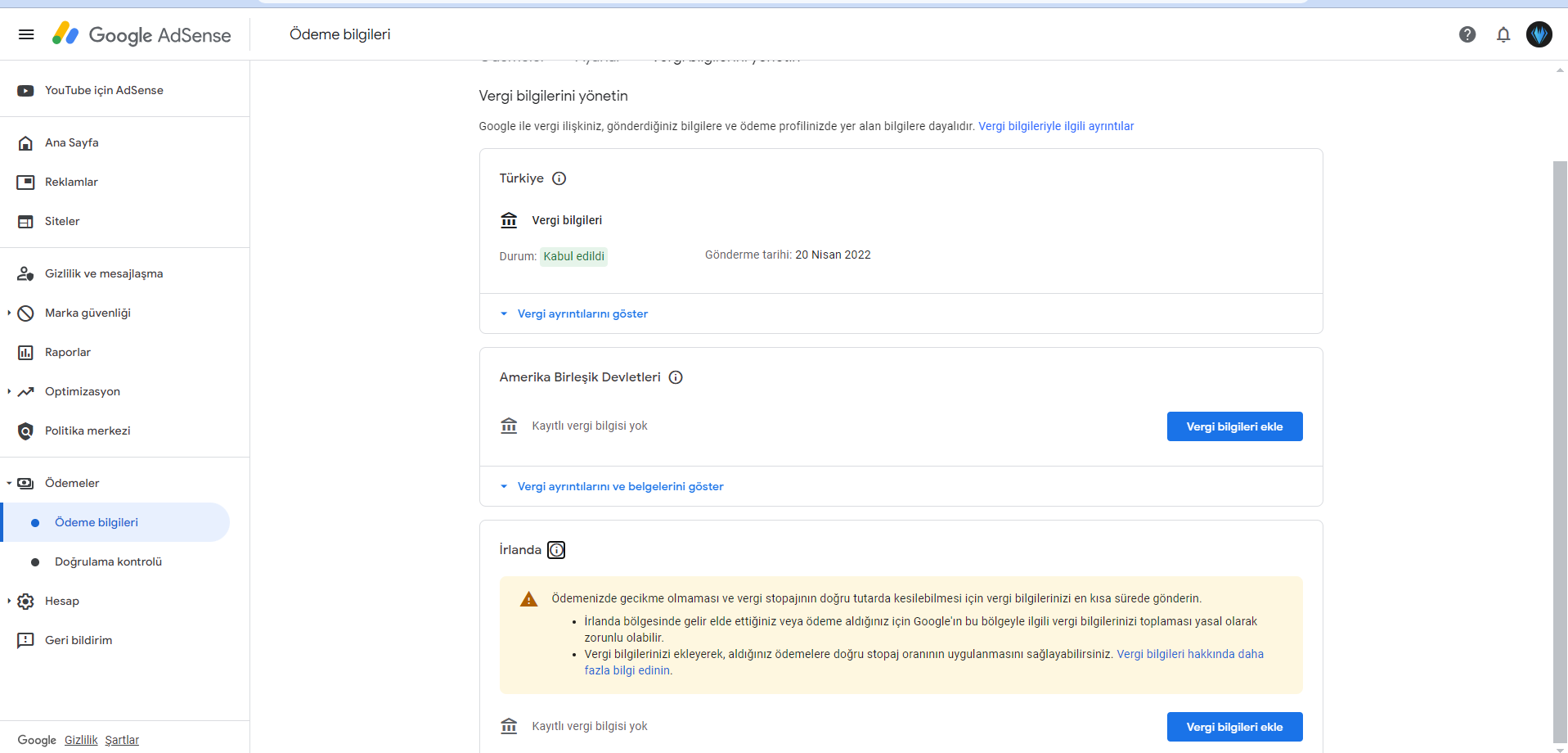Add tax info for İrlanda

(x=1234, y=727)
